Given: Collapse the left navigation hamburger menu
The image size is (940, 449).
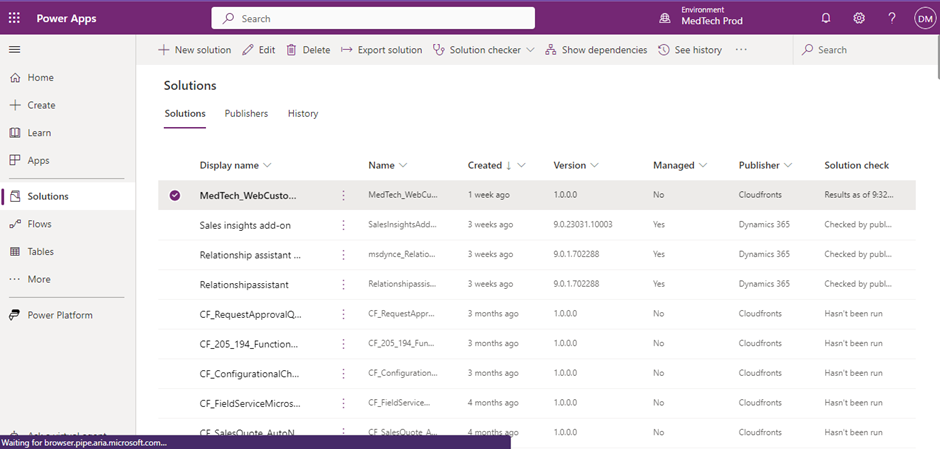Looking at the screenshot, I should coord(14,50).
